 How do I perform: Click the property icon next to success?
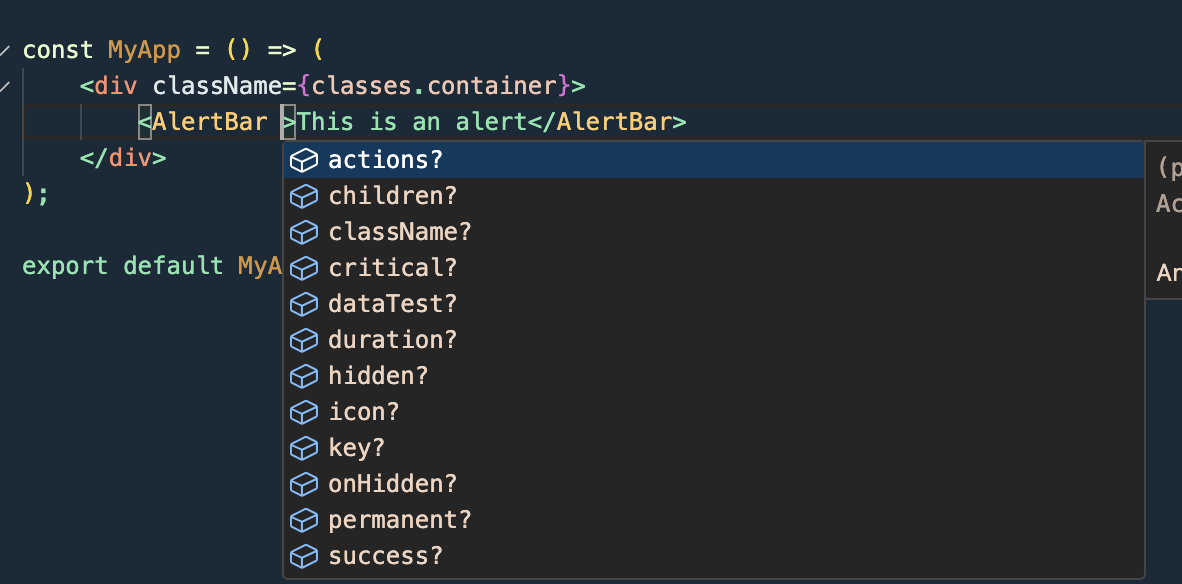(303, 555)
